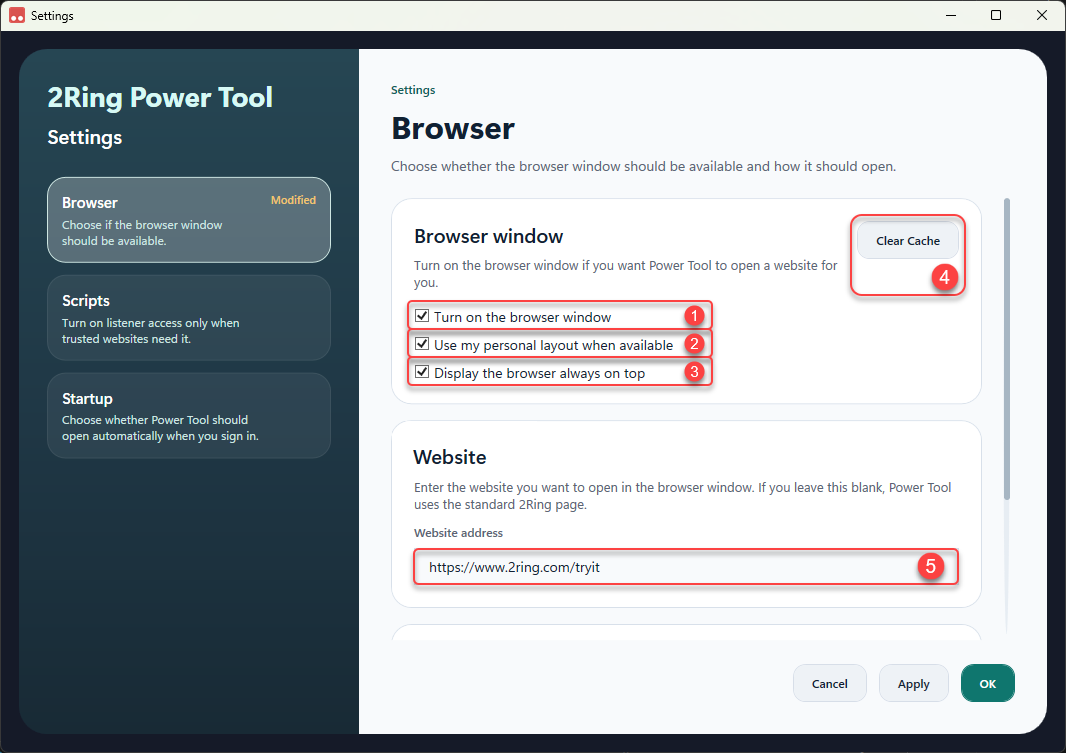This screenshot has width=1066, height=753.
Task: Maximize the Settings window
Action: click(x=996, y=15)
